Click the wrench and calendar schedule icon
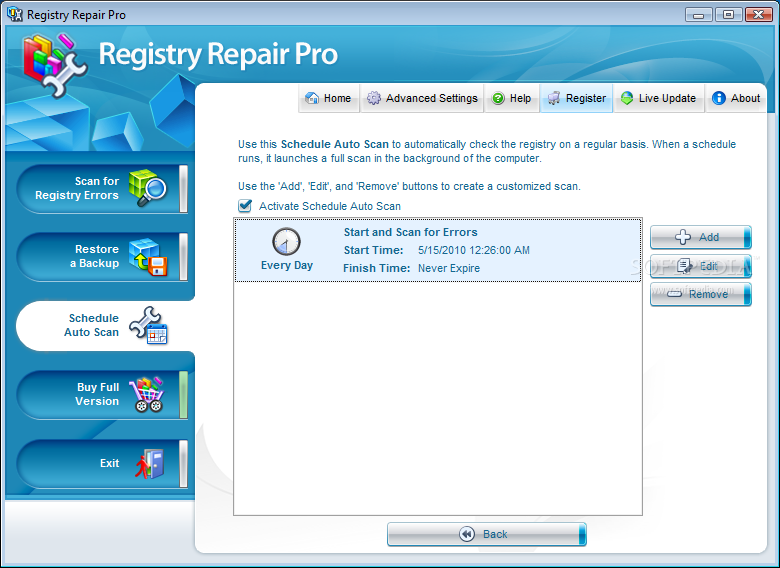780x568 pixels. tap(148, 325)
